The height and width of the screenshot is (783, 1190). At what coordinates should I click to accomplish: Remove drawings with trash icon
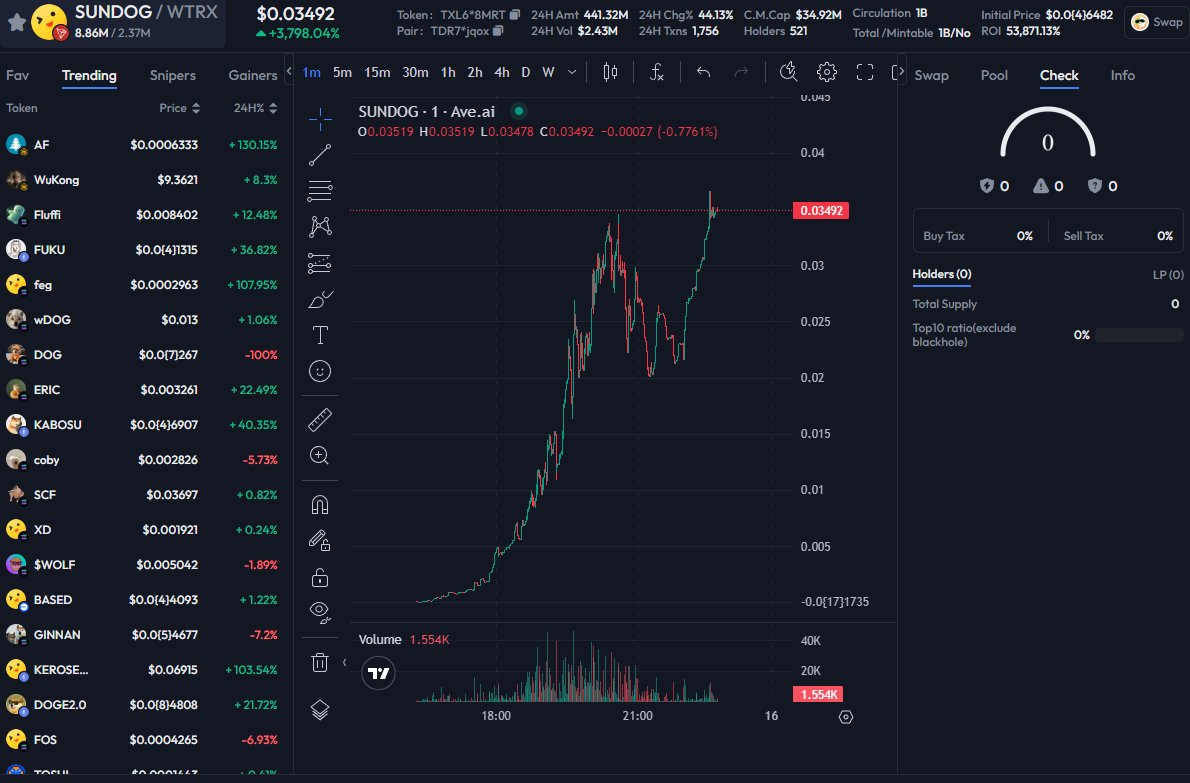point(320,662)
